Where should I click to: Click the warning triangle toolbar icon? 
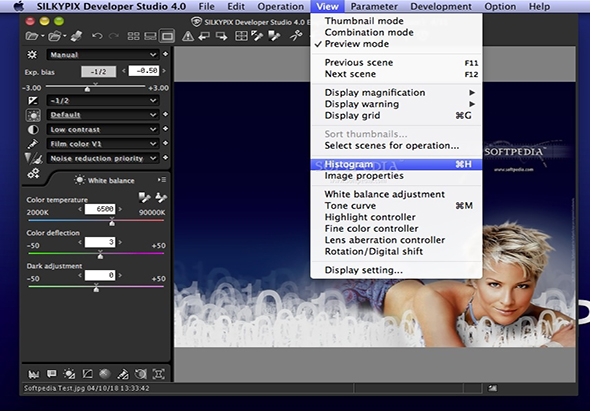point(188,36)
